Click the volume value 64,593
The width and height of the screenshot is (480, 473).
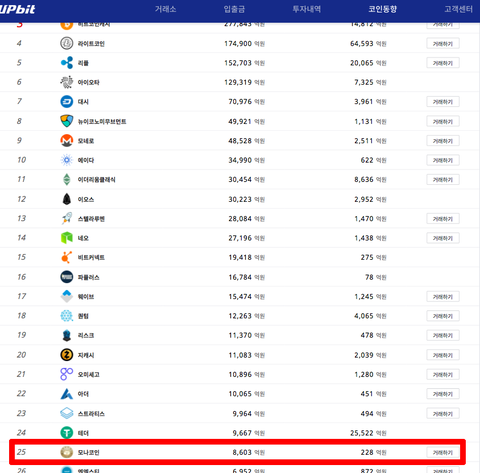362,43
